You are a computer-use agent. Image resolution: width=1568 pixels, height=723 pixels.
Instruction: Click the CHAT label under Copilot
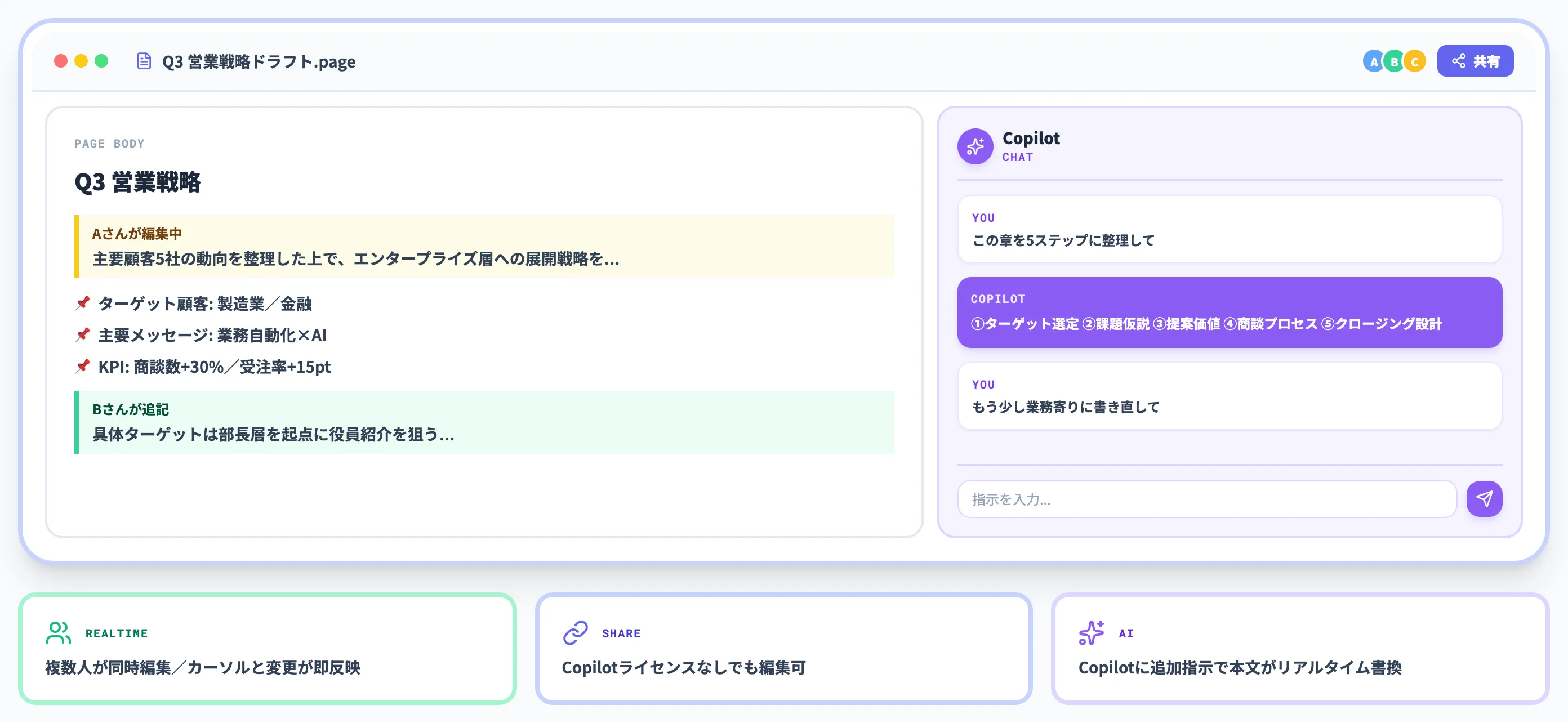[x=1018, y=157]
